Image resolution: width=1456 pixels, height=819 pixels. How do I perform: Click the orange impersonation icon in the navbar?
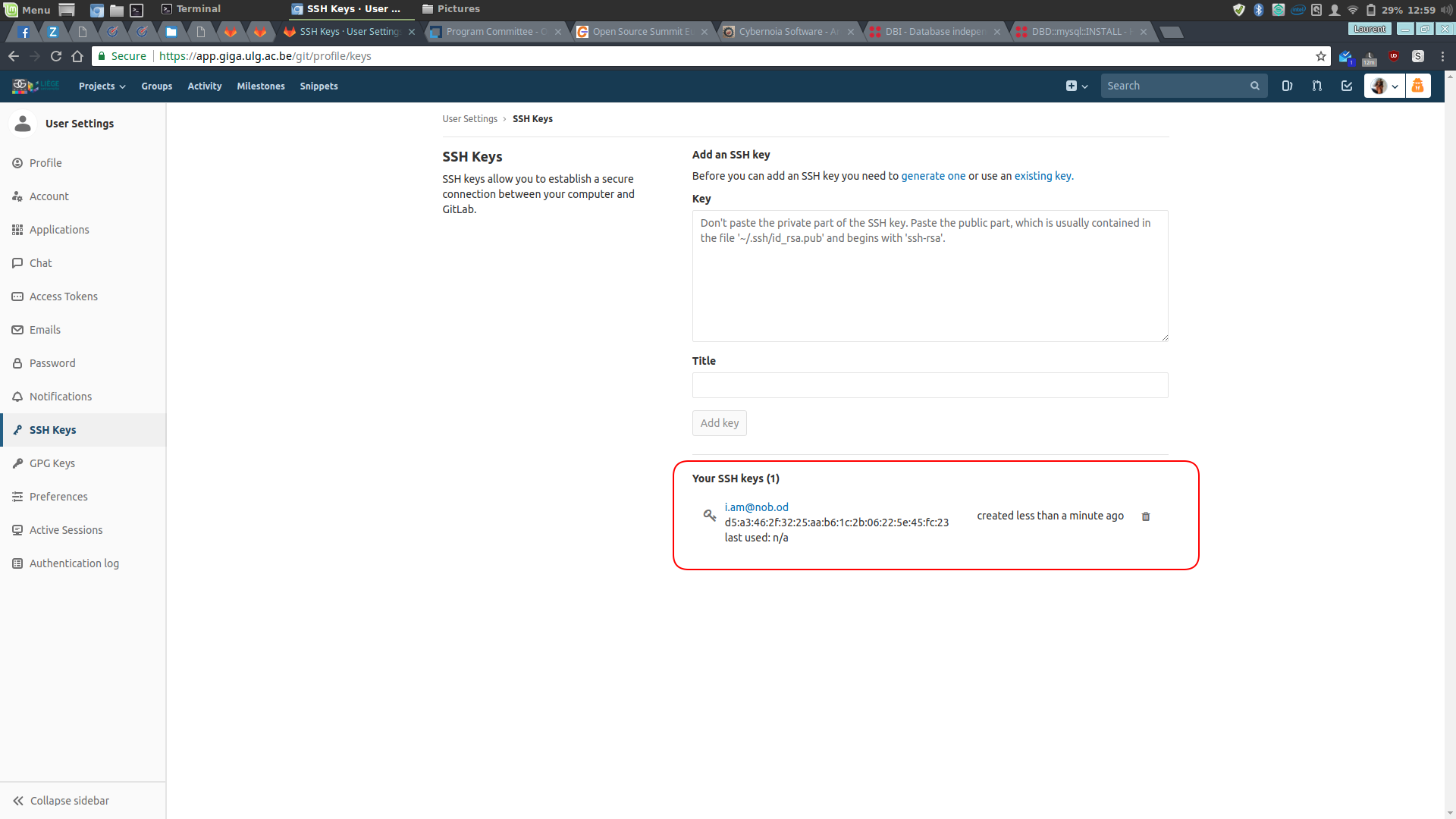[1418, 86]
